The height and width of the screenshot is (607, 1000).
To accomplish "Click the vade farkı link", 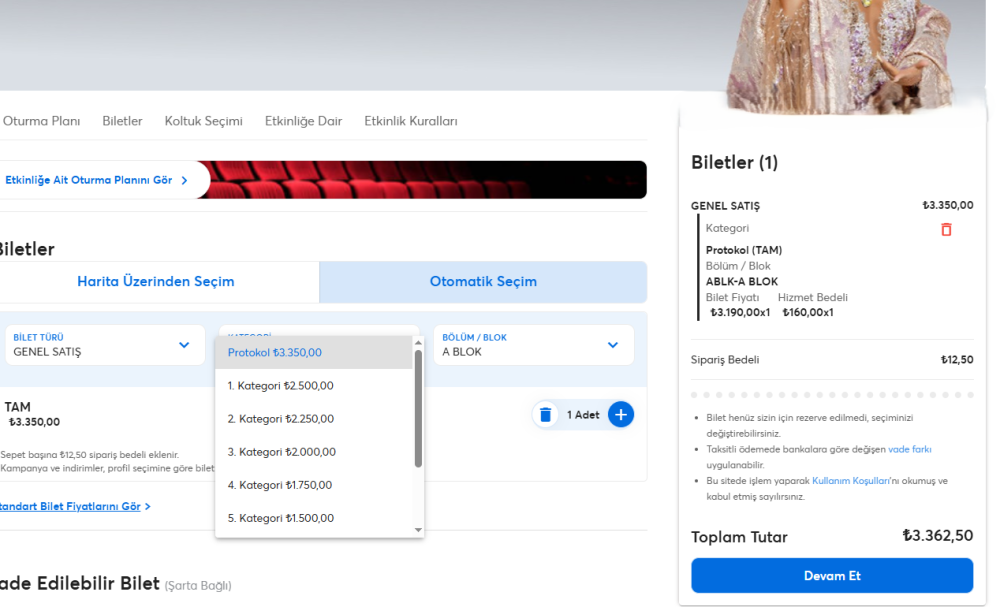I will click(x=909, y=449).
